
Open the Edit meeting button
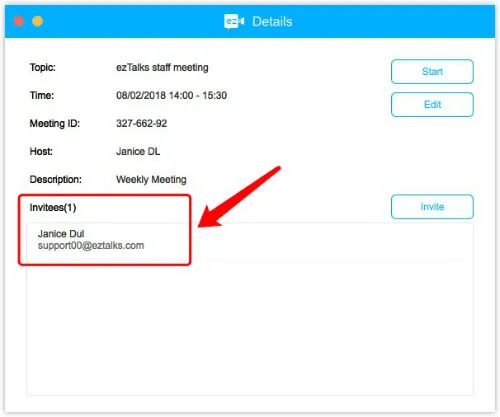(x=432, y=105)
